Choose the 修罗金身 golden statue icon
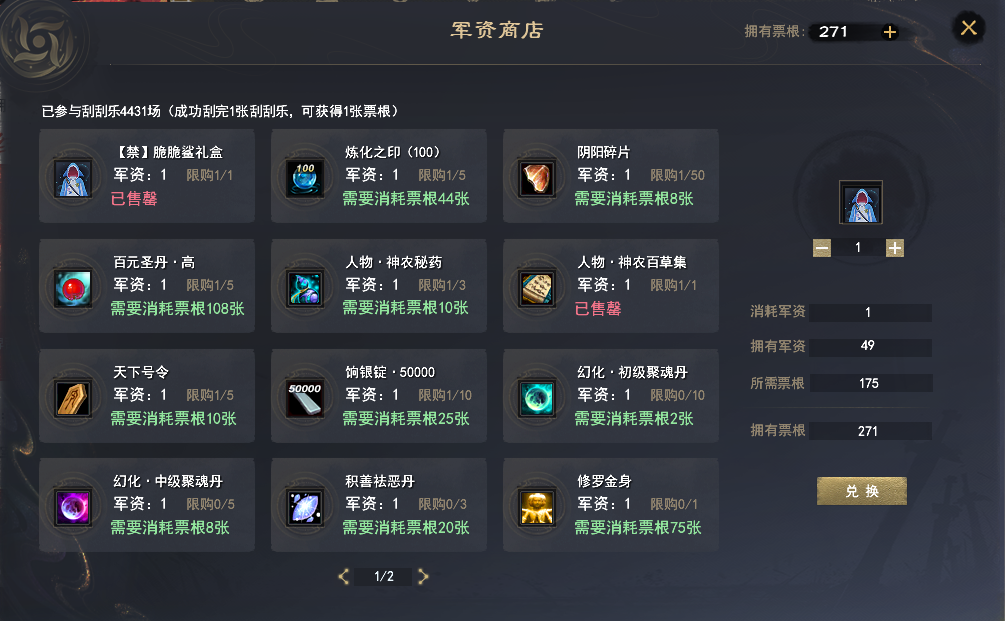 (536, 508)
